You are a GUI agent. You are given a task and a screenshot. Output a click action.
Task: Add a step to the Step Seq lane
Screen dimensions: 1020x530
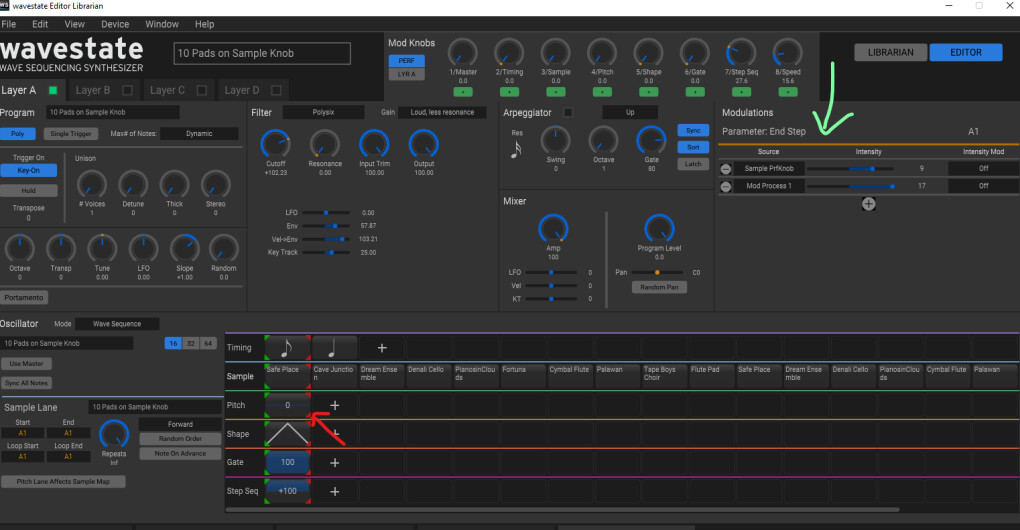[x=334, y=491]
